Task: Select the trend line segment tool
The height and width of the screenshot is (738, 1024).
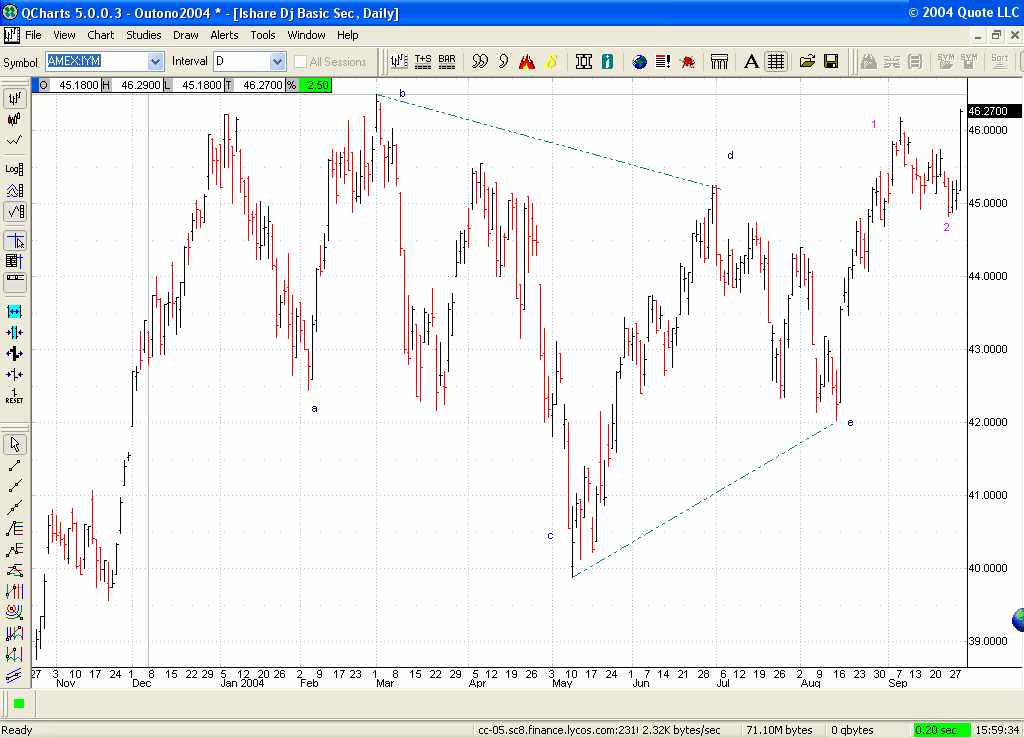Action: 14,465
